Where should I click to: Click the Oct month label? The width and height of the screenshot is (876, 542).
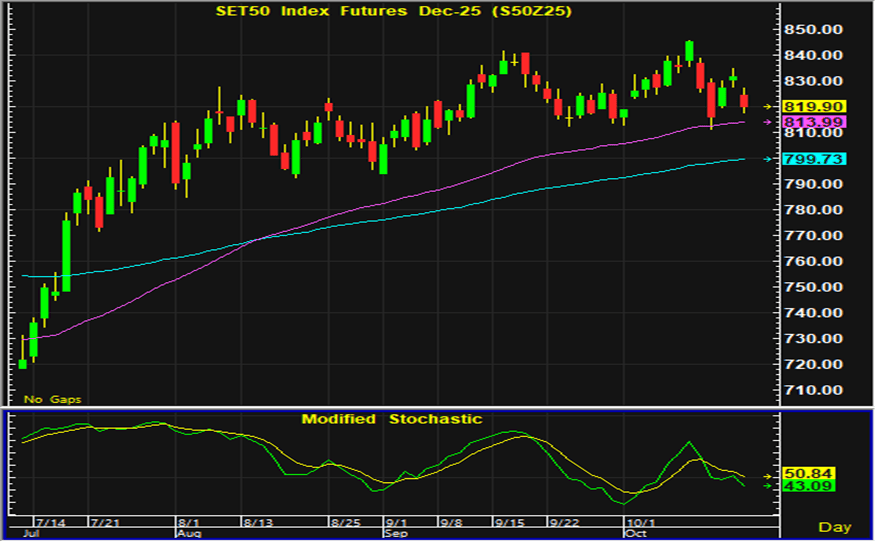click(x=632, y=534)
